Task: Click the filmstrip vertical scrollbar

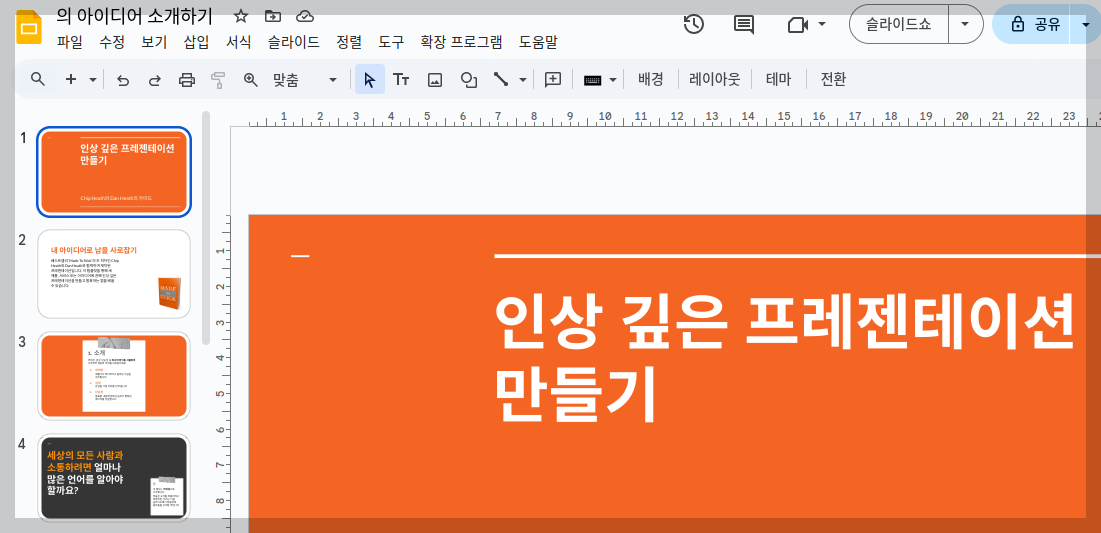Action: tap(206, 228)
